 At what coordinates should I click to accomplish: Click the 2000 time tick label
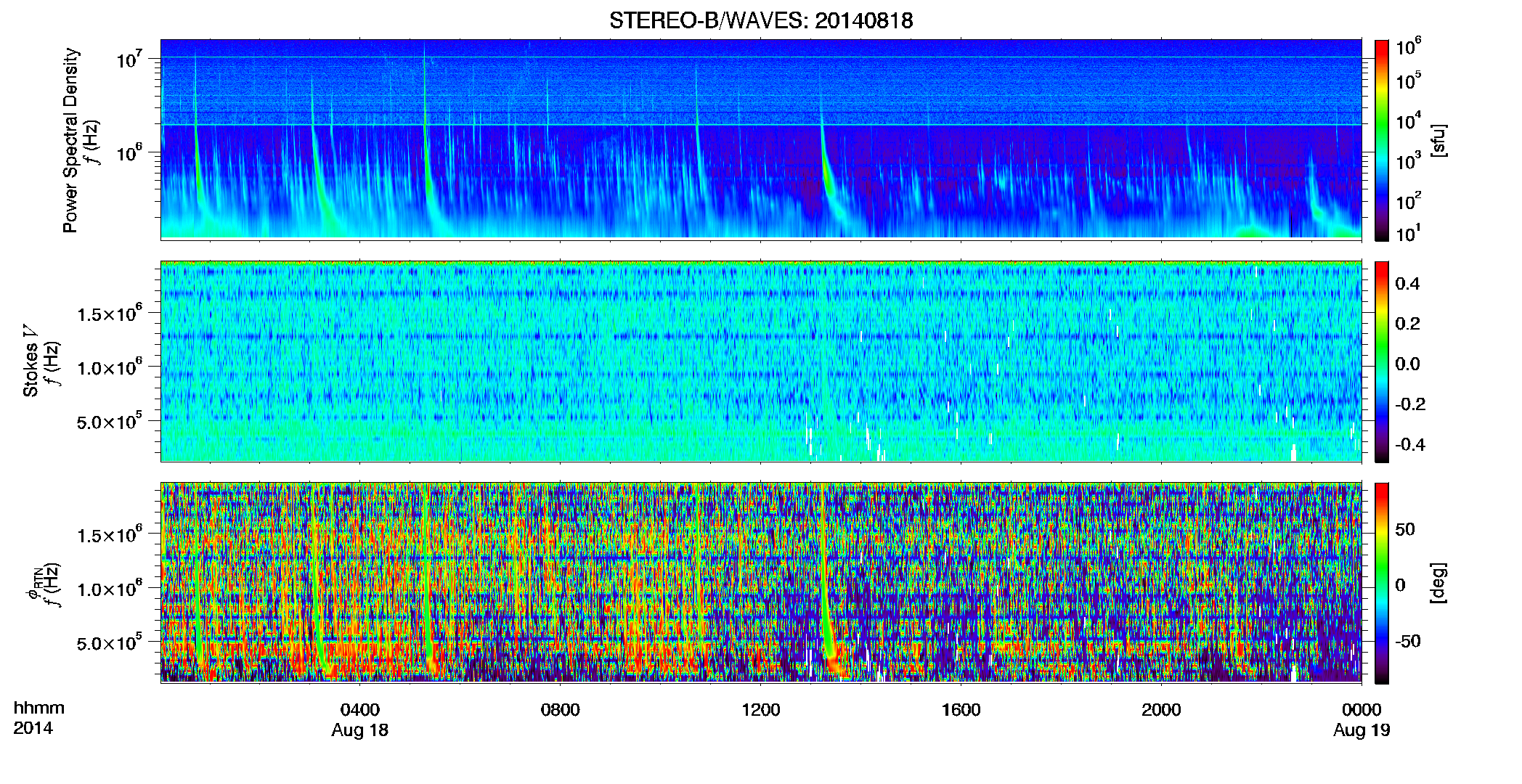pos(1161,710)
